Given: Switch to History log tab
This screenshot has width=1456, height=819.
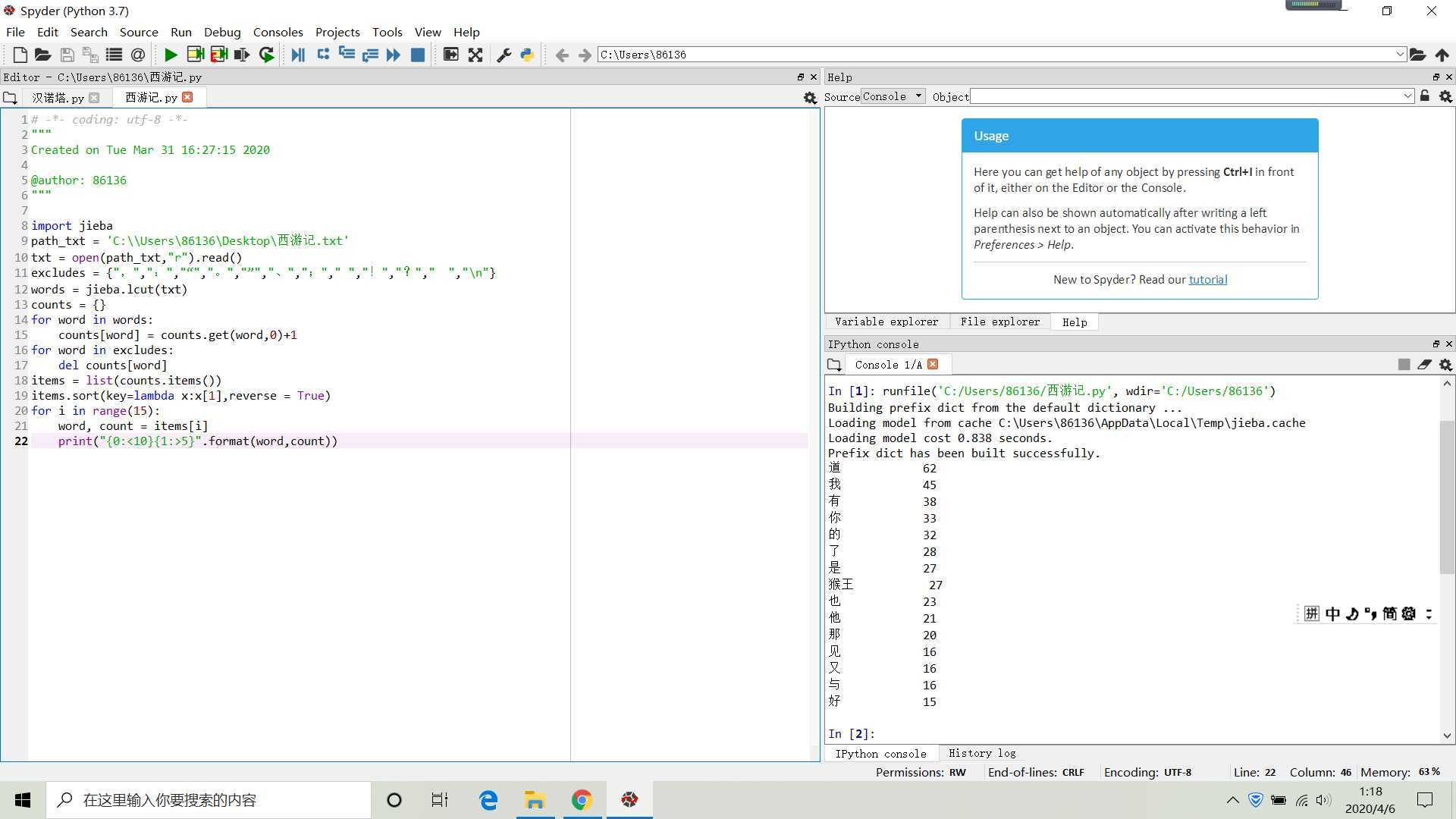Looking at the screenshot, I should (982, 753).
